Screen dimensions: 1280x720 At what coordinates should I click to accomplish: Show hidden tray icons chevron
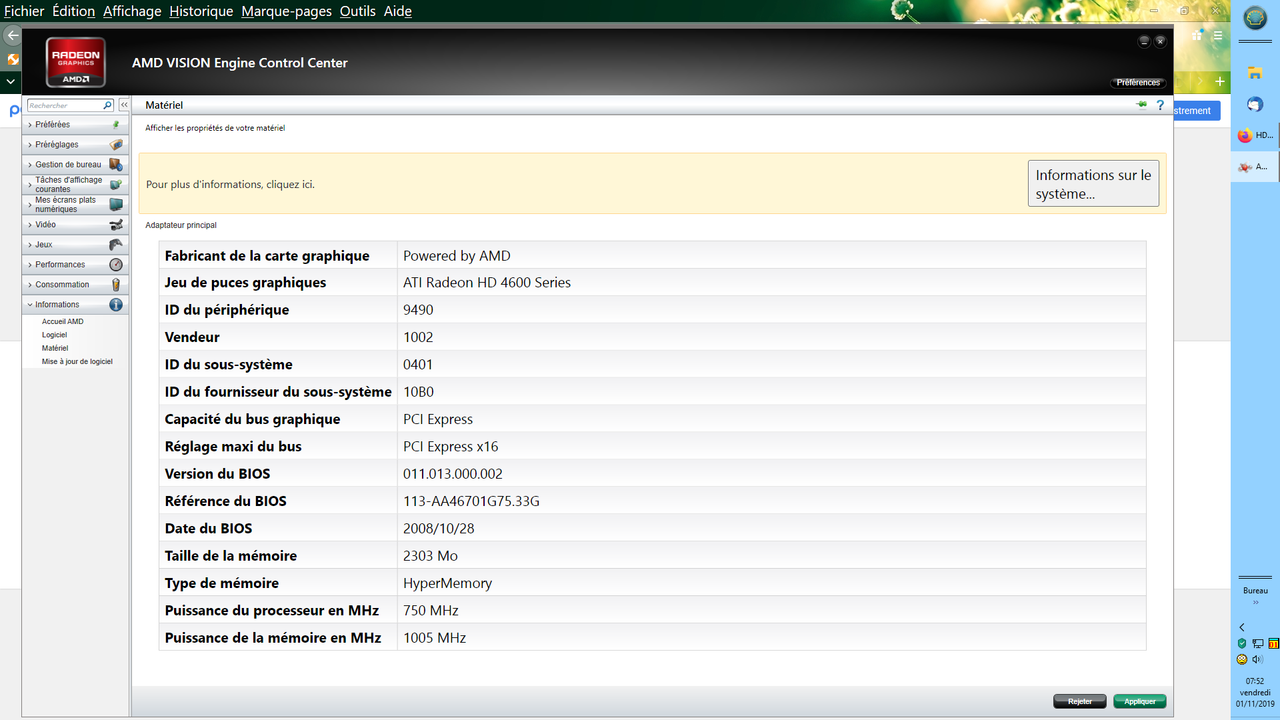1242,627
